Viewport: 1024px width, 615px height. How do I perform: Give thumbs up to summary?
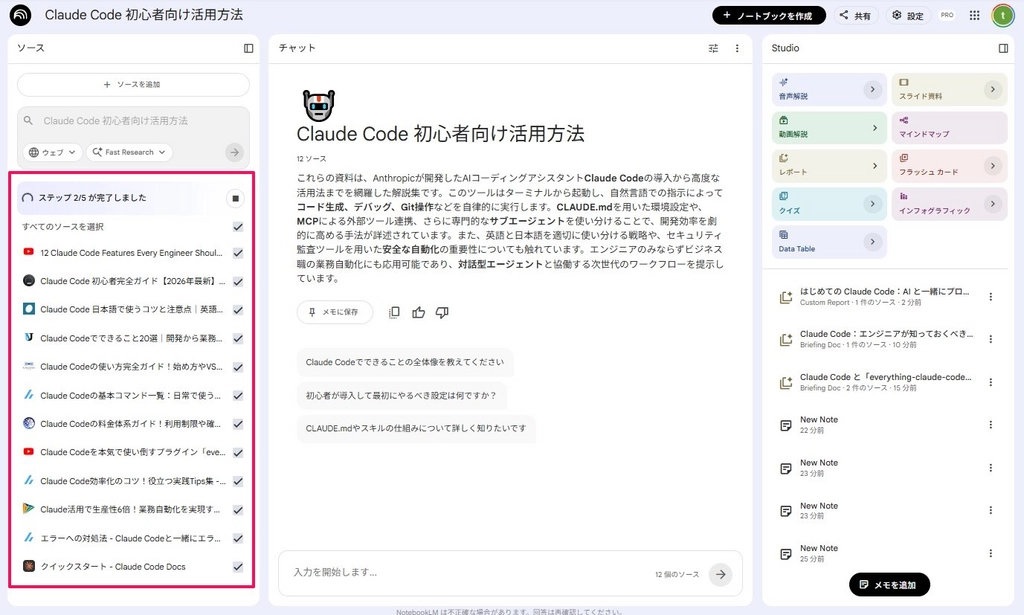click(x=419, y=313)
